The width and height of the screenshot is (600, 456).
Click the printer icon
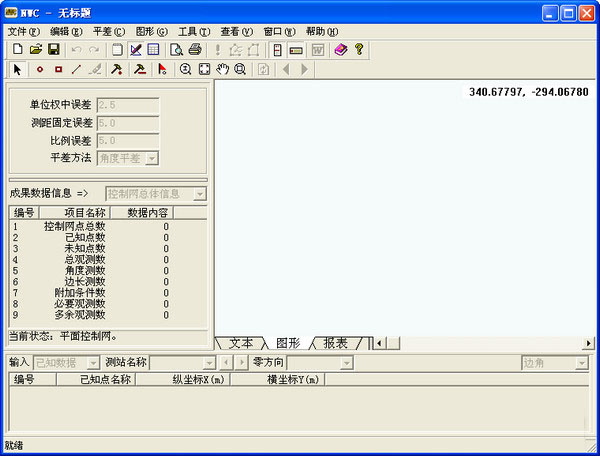click(x=195, y=49)
